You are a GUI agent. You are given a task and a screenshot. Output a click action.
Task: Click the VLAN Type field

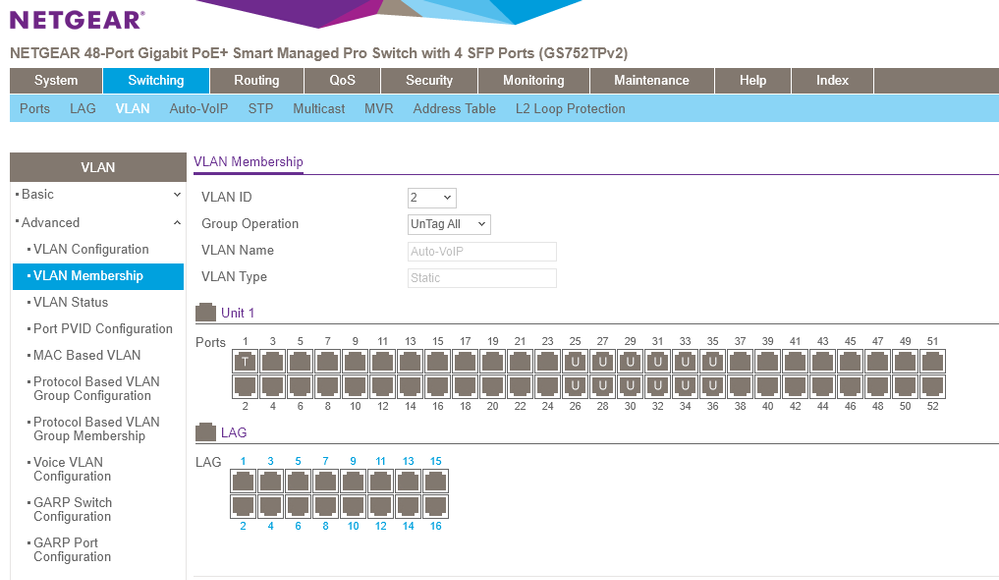click(482, 278)
